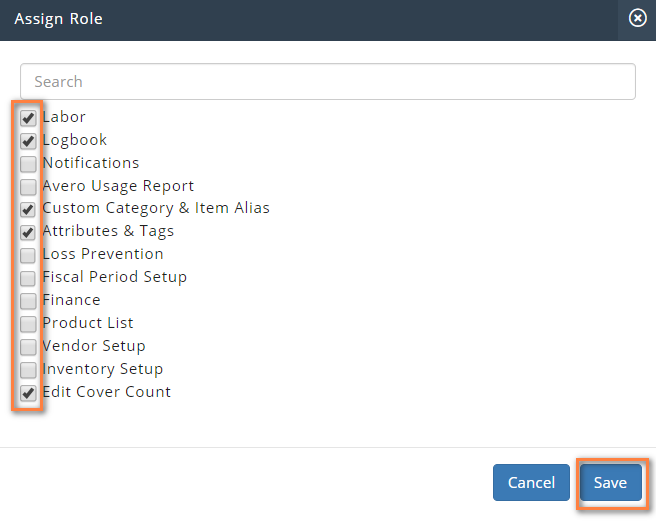Enable the Notifications checkbox

tap(28, 164)
